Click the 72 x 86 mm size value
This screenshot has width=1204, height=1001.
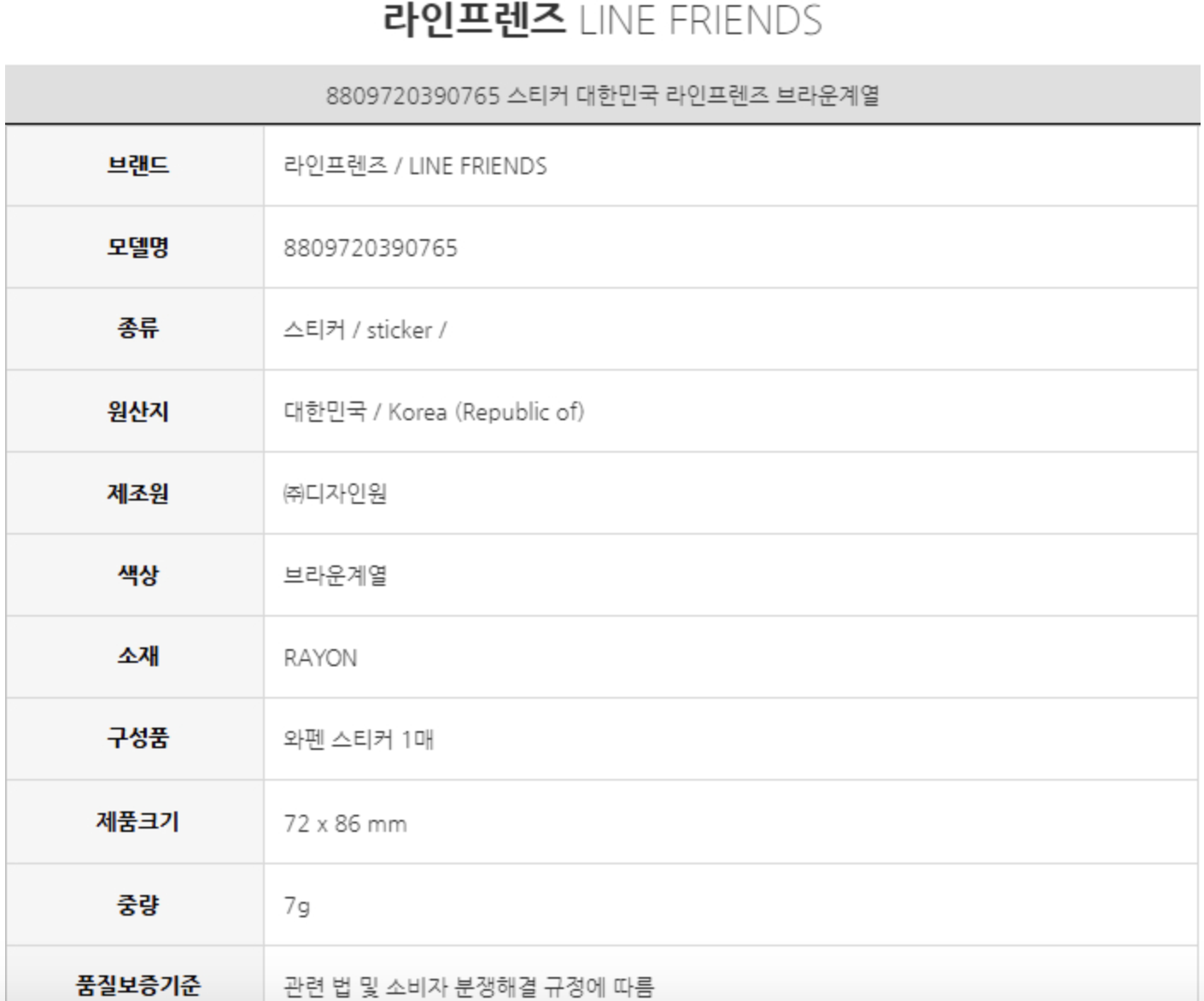pos(345,824)
